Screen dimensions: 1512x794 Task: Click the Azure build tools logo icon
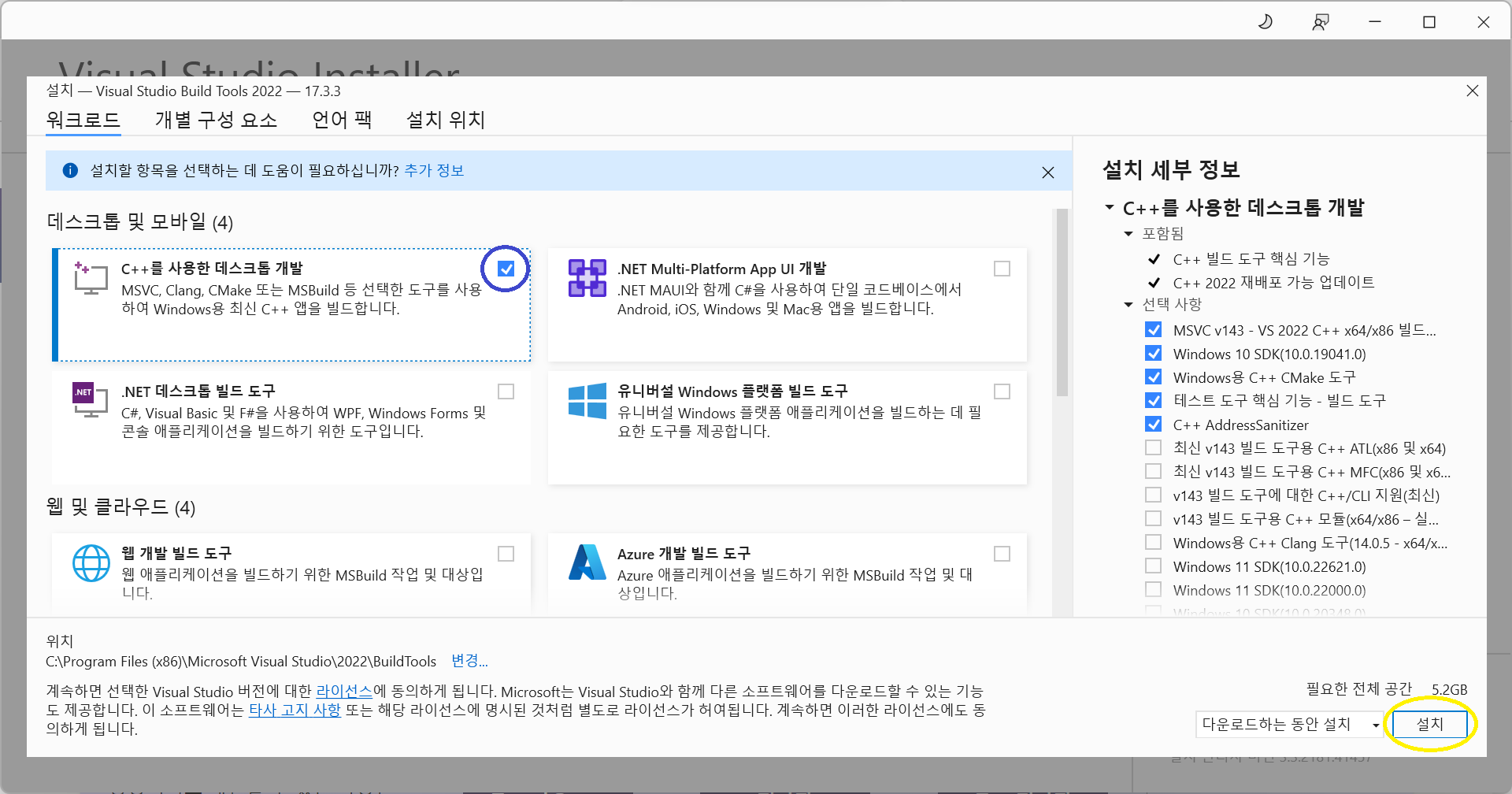click(587, 562)
